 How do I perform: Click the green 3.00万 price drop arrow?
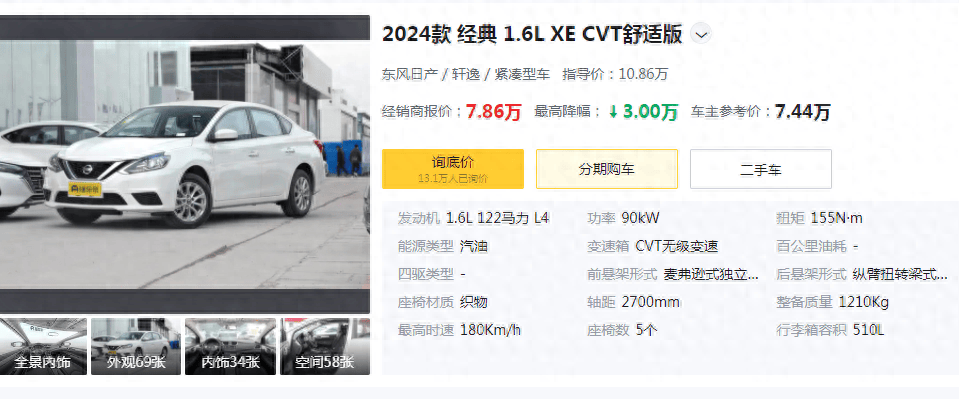click(613, 112)
